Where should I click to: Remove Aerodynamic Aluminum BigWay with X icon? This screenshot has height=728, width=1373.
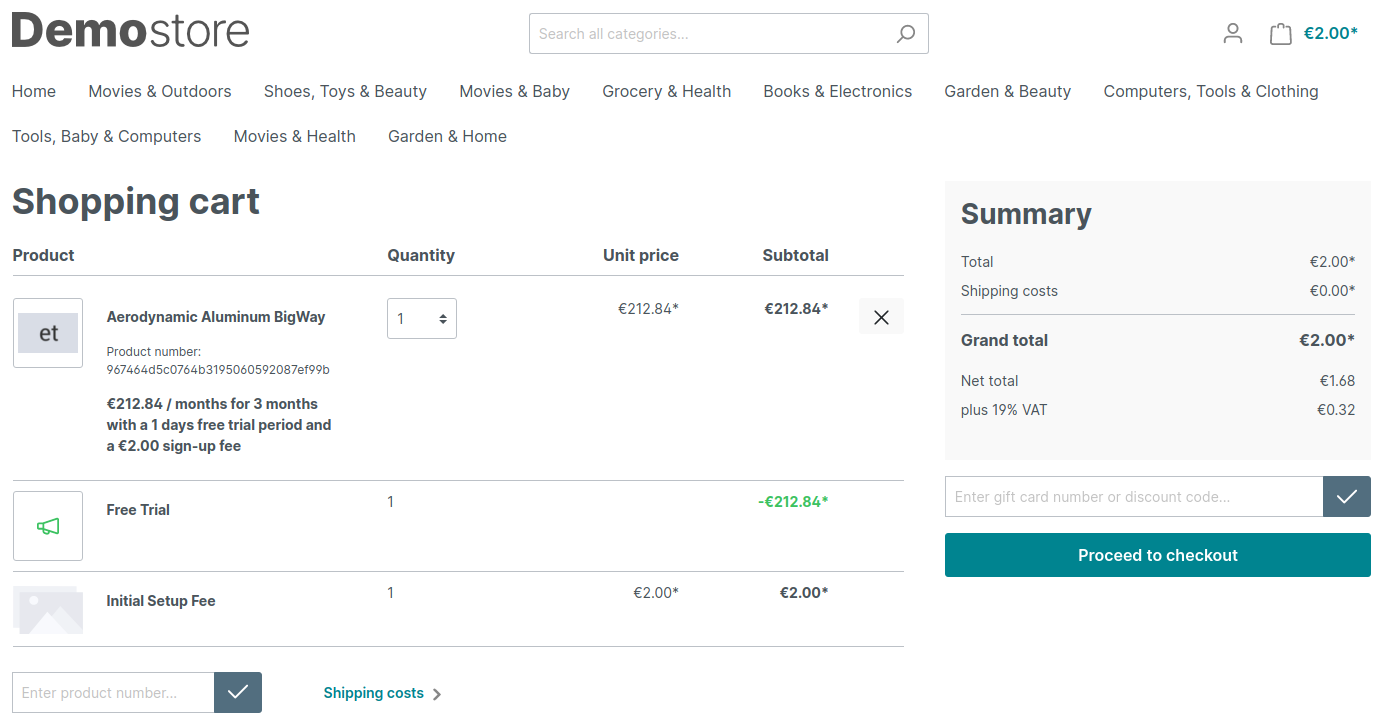click(x=881, y=317)
